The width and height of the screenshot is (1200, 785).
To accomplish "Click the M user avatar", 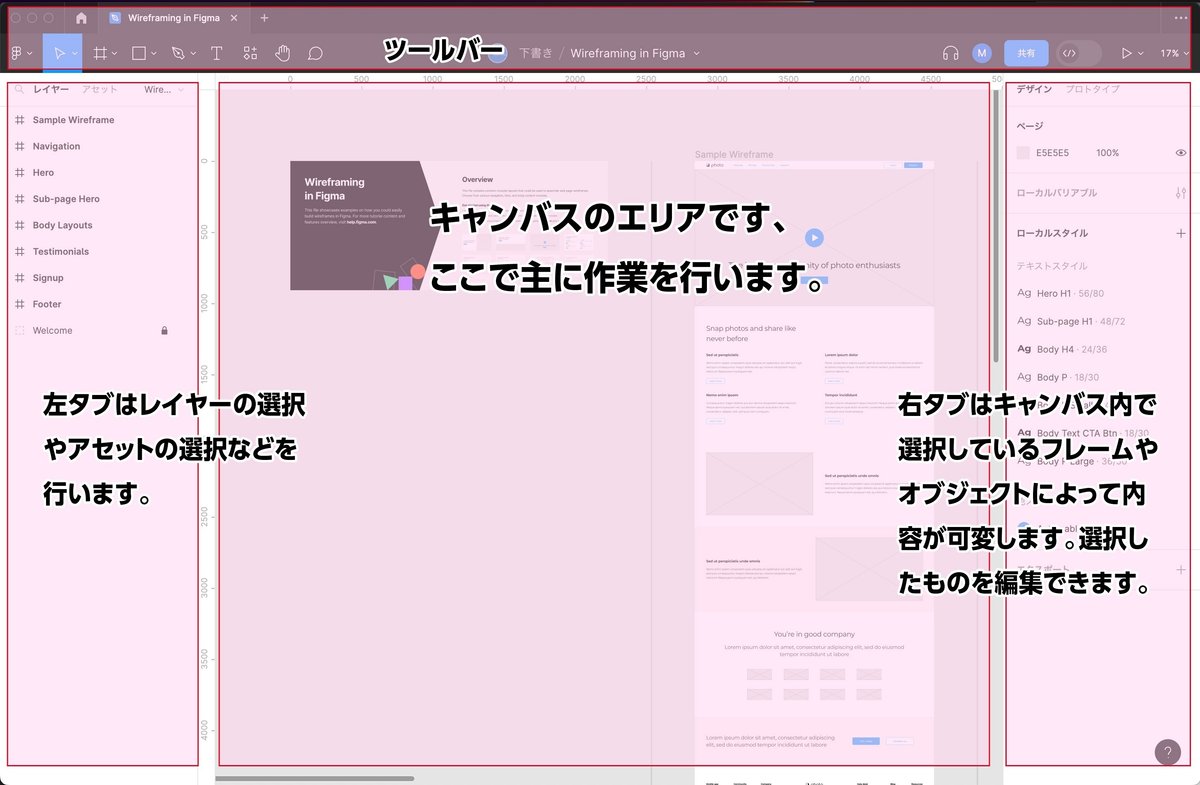I will pyautogui.click(x=982, y=53).
